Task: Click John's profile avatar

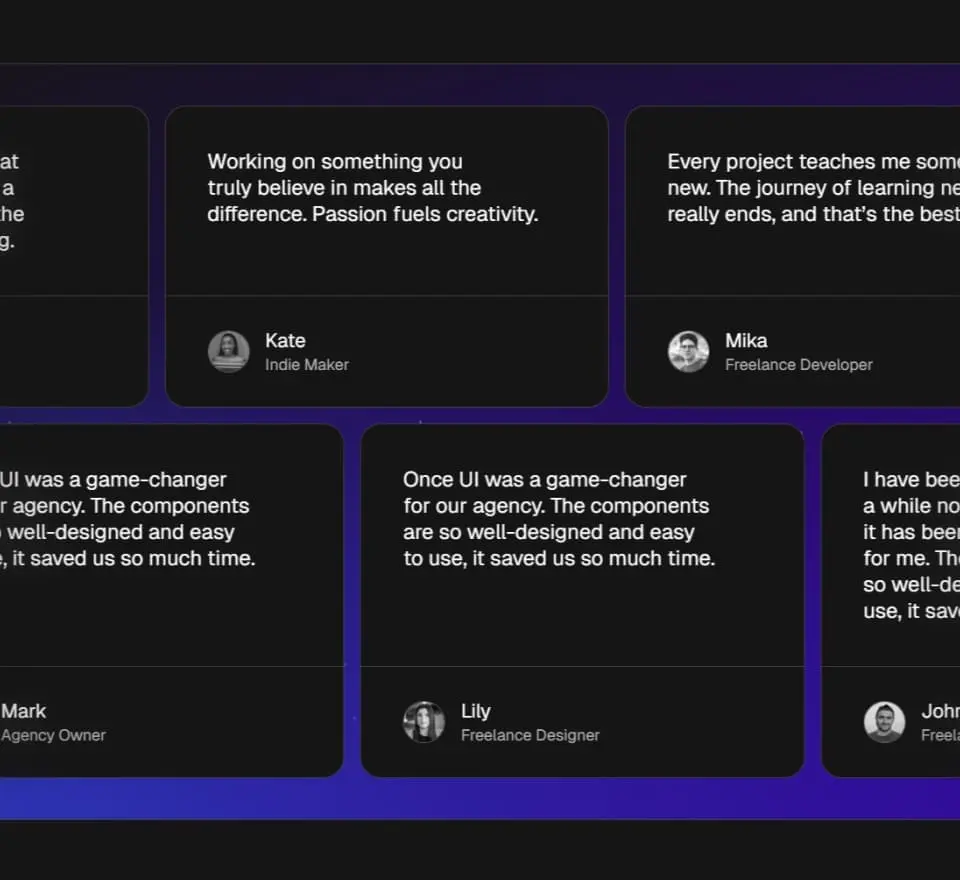Action: click(x=884, y=722)
